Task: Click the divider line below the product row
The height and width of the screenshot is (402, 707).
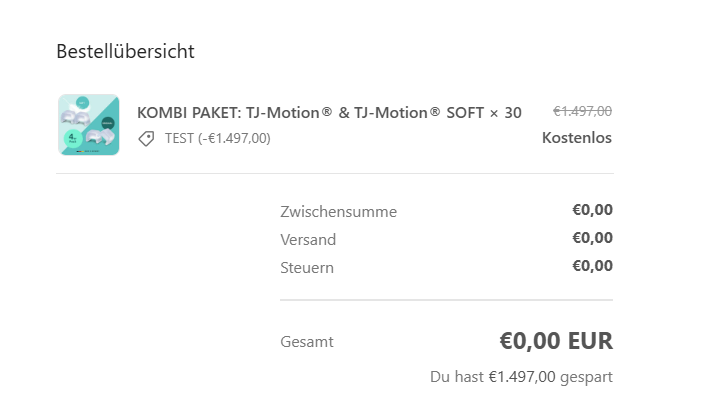Action: coord(335,173)
